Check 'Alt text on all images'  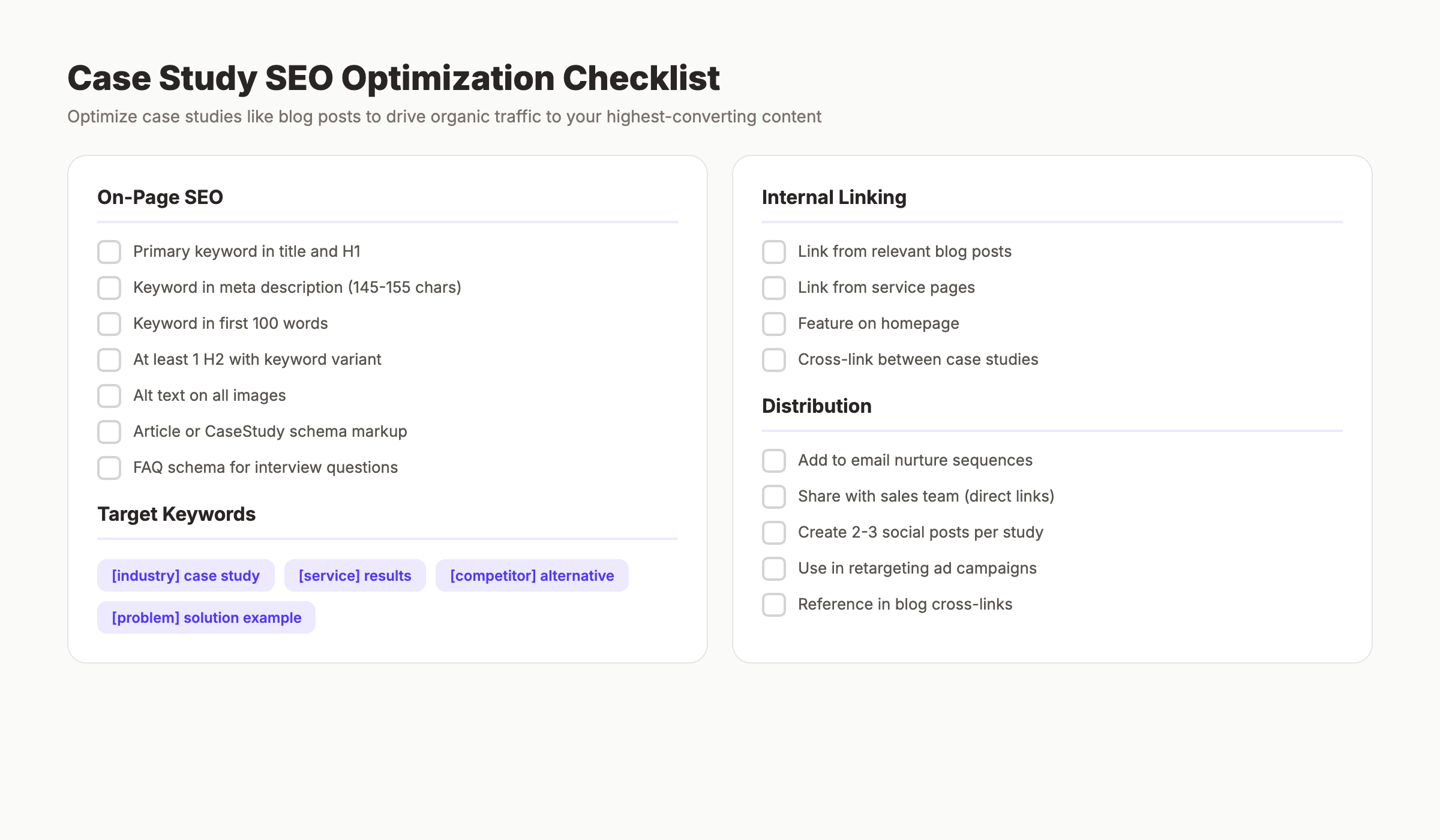pos(109,396)
